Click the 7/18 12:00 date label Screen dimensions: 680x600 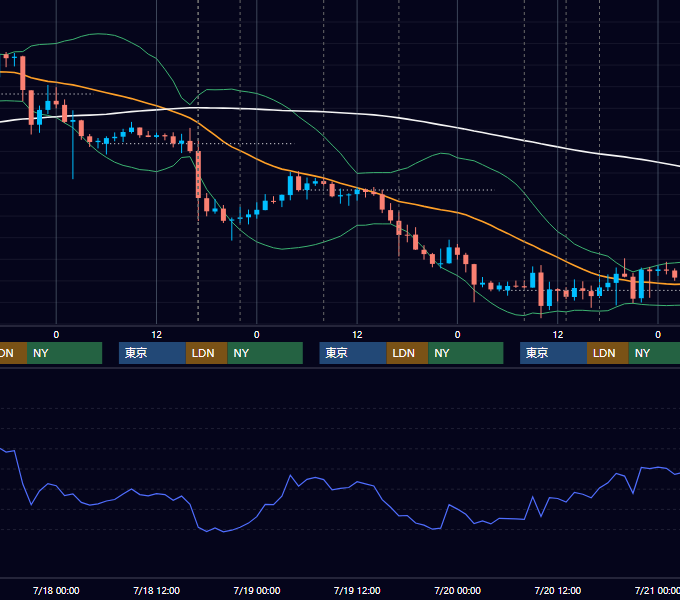click(x=157, y=590)
